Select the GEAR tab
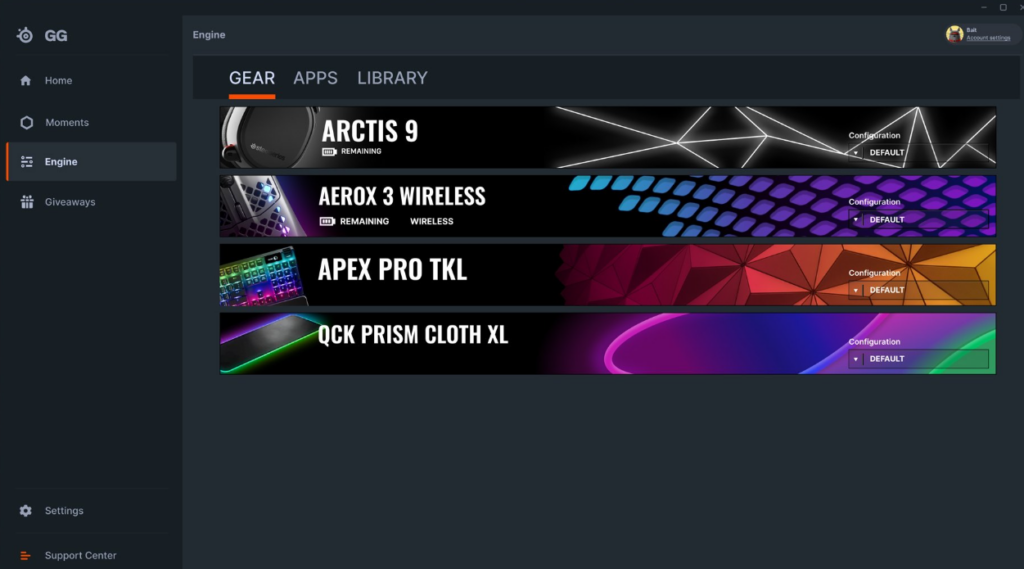This screenshot has height=569, width=1024. [x=252, y=78]
